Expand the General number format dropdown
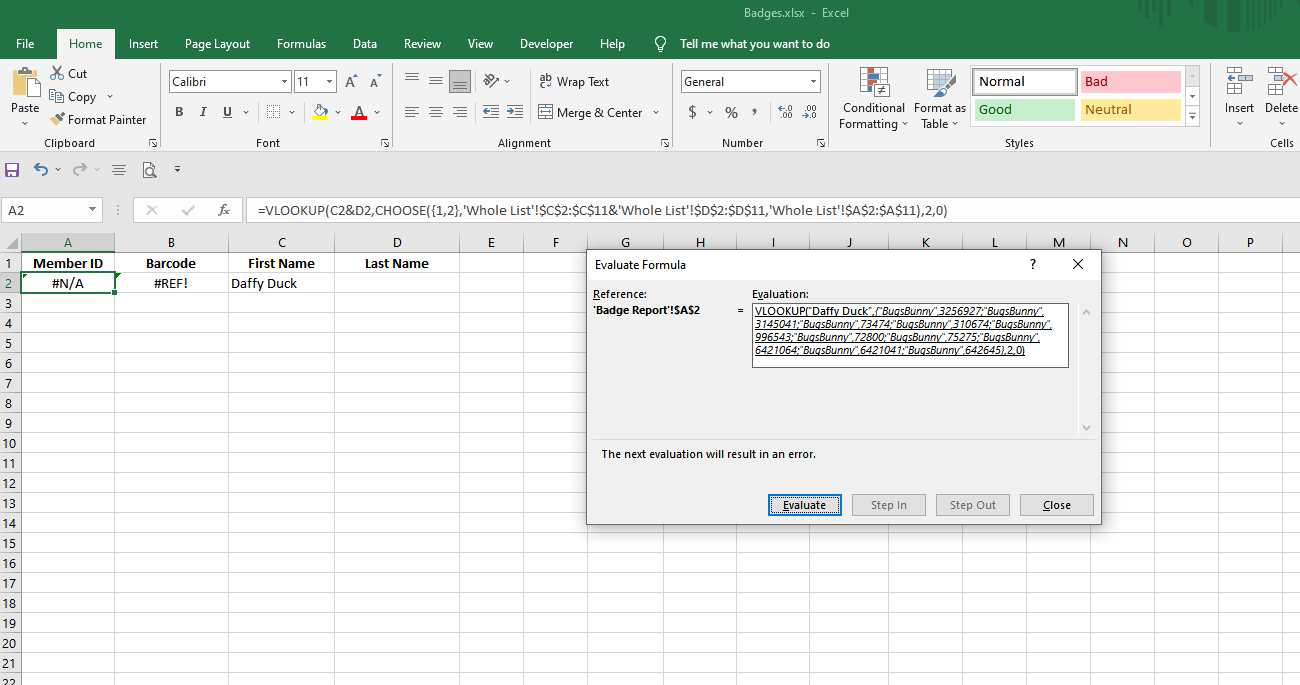Viewport: 1300px width, 685px height. [x=813, y=82]
